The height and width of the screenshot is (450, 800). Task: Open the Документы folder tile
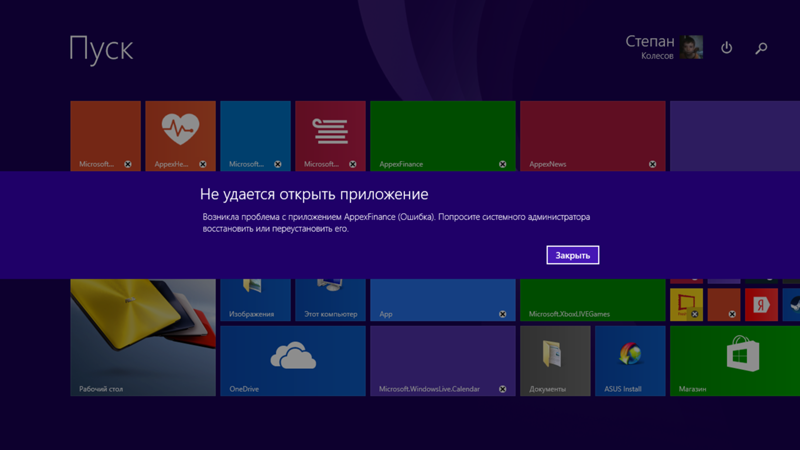pyautogui.click(x=555, y=360)
